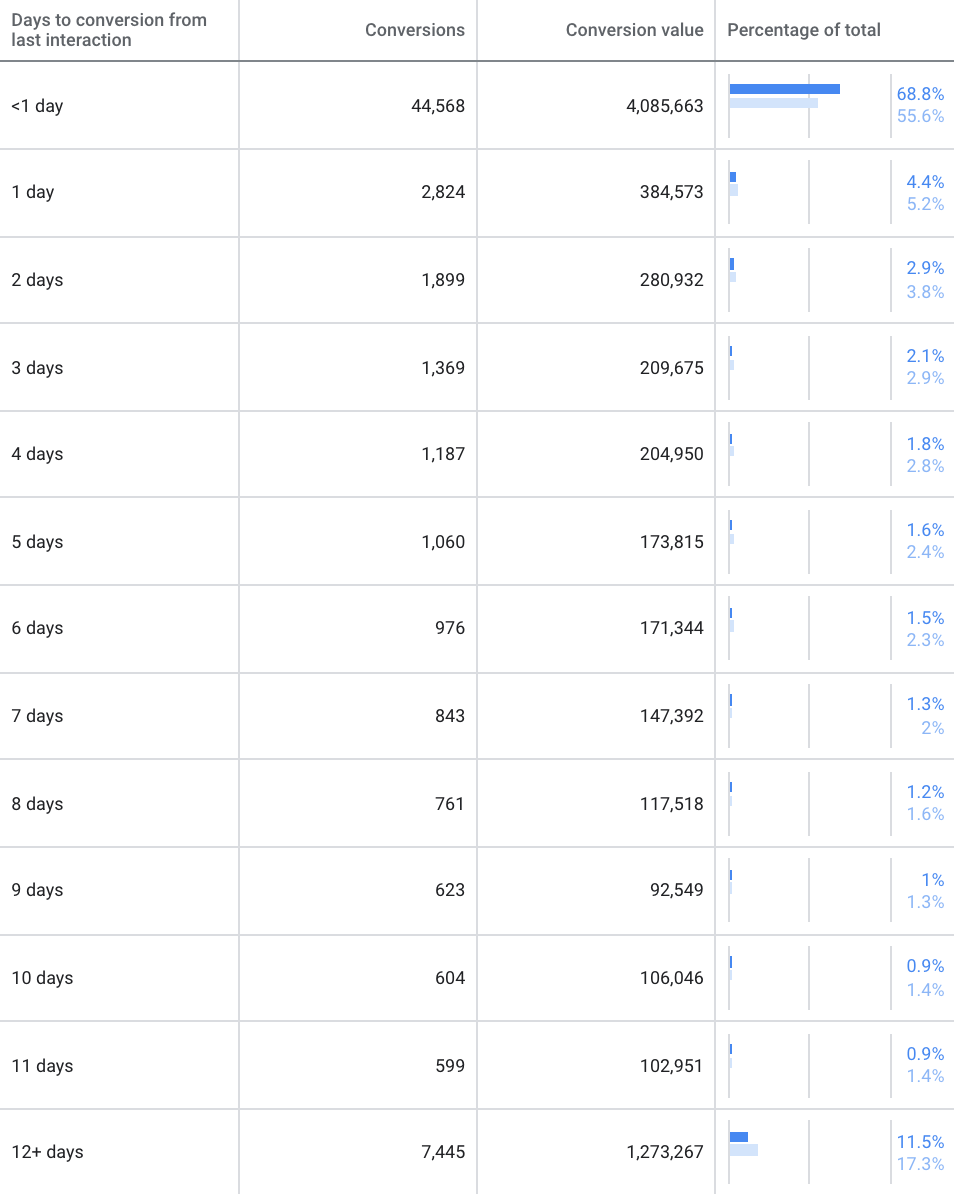Select the '5 days' row label
The height and width of the screenshot is (1194, 954).
coord(37,542)
